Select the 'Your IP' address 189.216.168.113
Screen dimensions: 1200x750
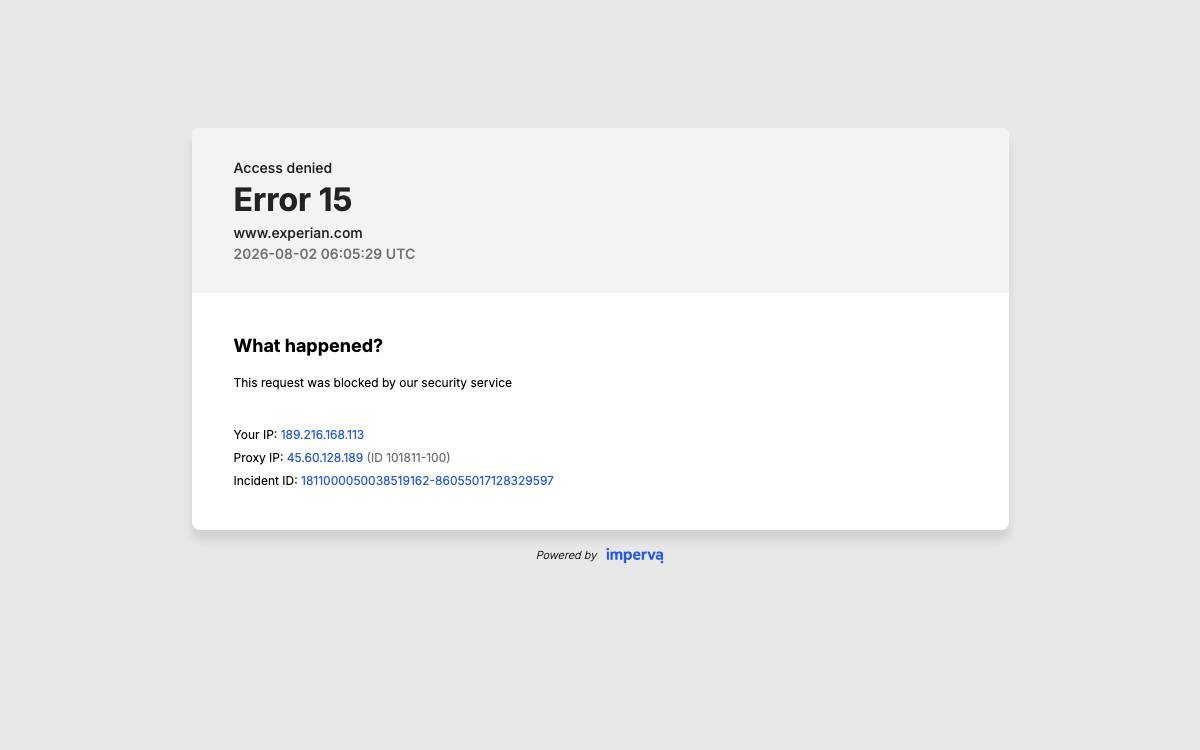click(322, 435)
